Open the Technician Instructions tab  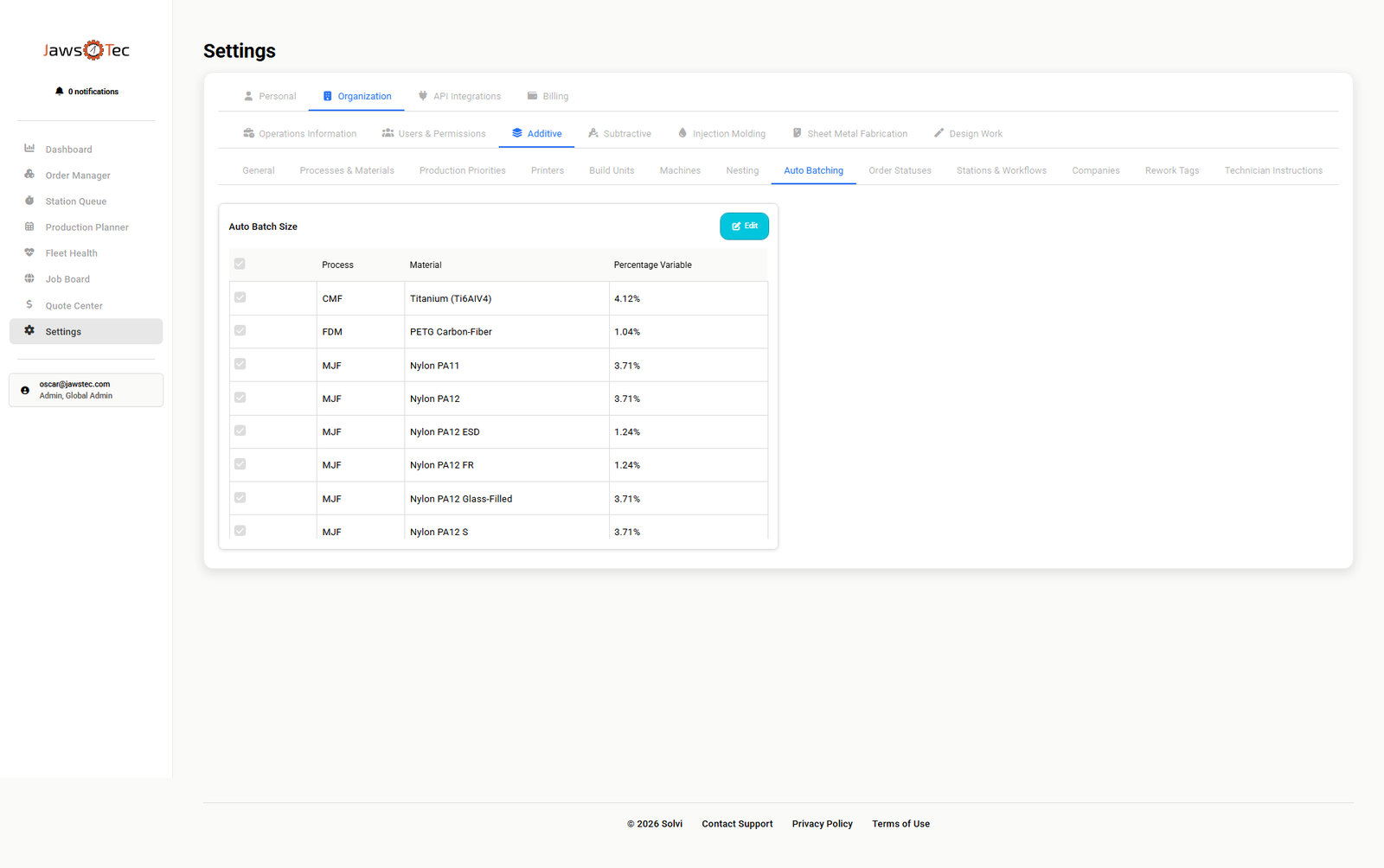coord(1273,170)
